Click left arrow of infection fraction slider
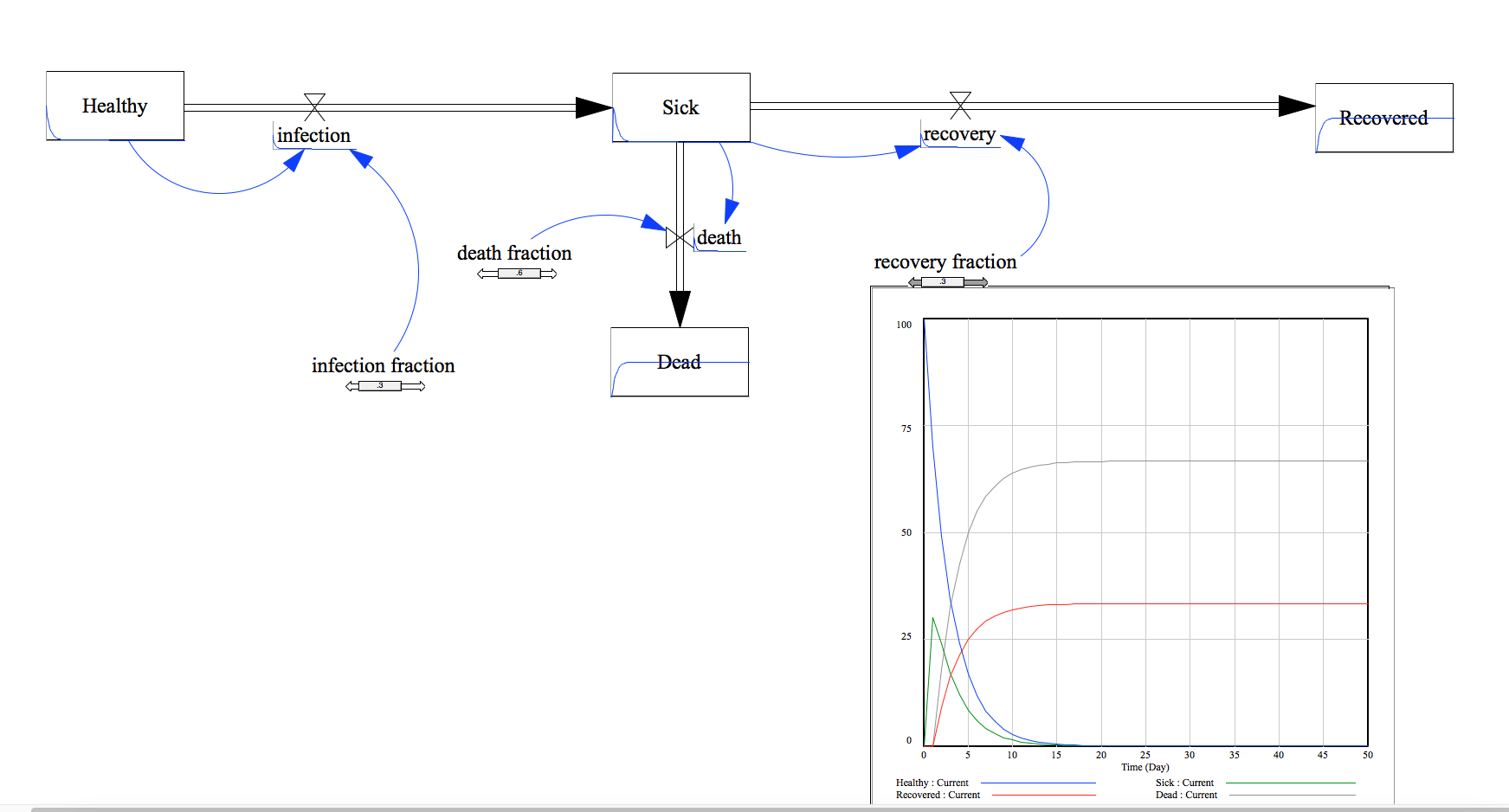 352,386
